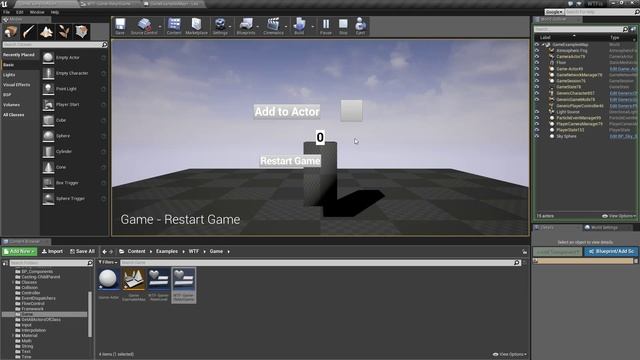The width and height of the screenshot is (640, 360).
Task: Open the Help menu
Action: 55,12
